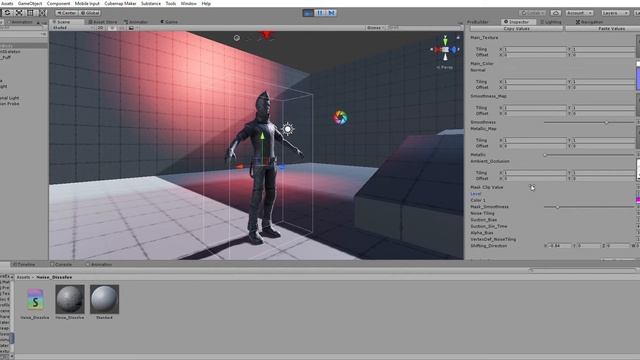
Task: Switch to the Timeline tab
Action: pyautogui.click(x=24, y=264)
